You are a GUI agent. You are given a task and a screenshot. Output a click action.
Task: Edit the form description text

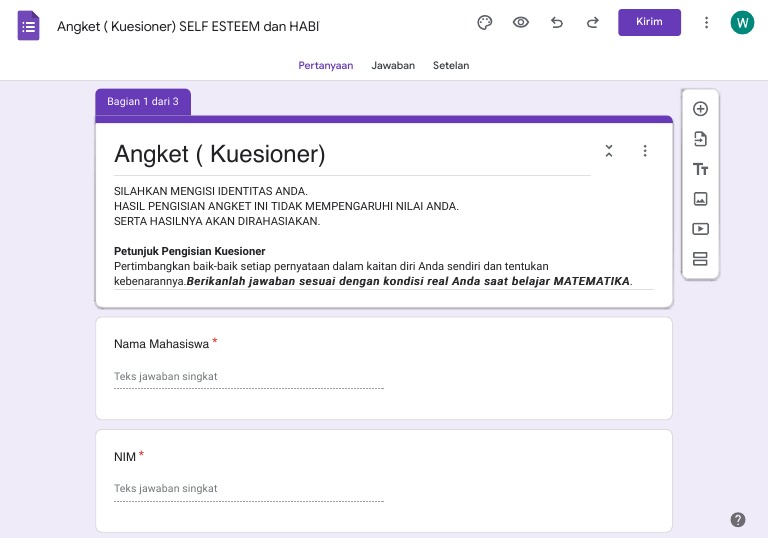tap(384, 236)
